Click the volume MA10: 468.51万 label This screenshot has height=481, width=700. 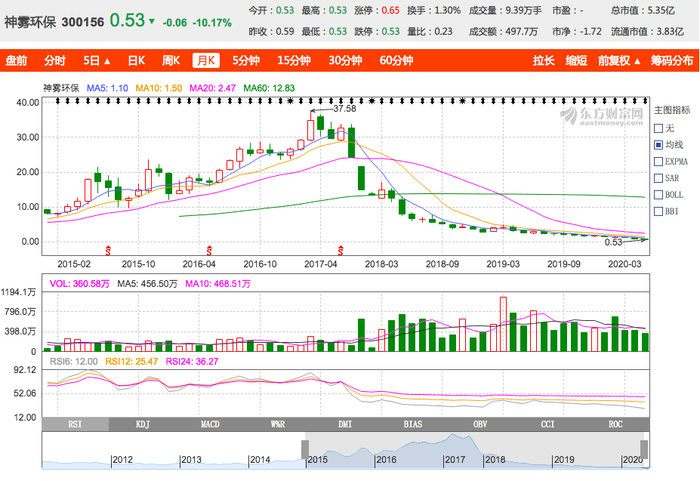(x=218, y=284)
